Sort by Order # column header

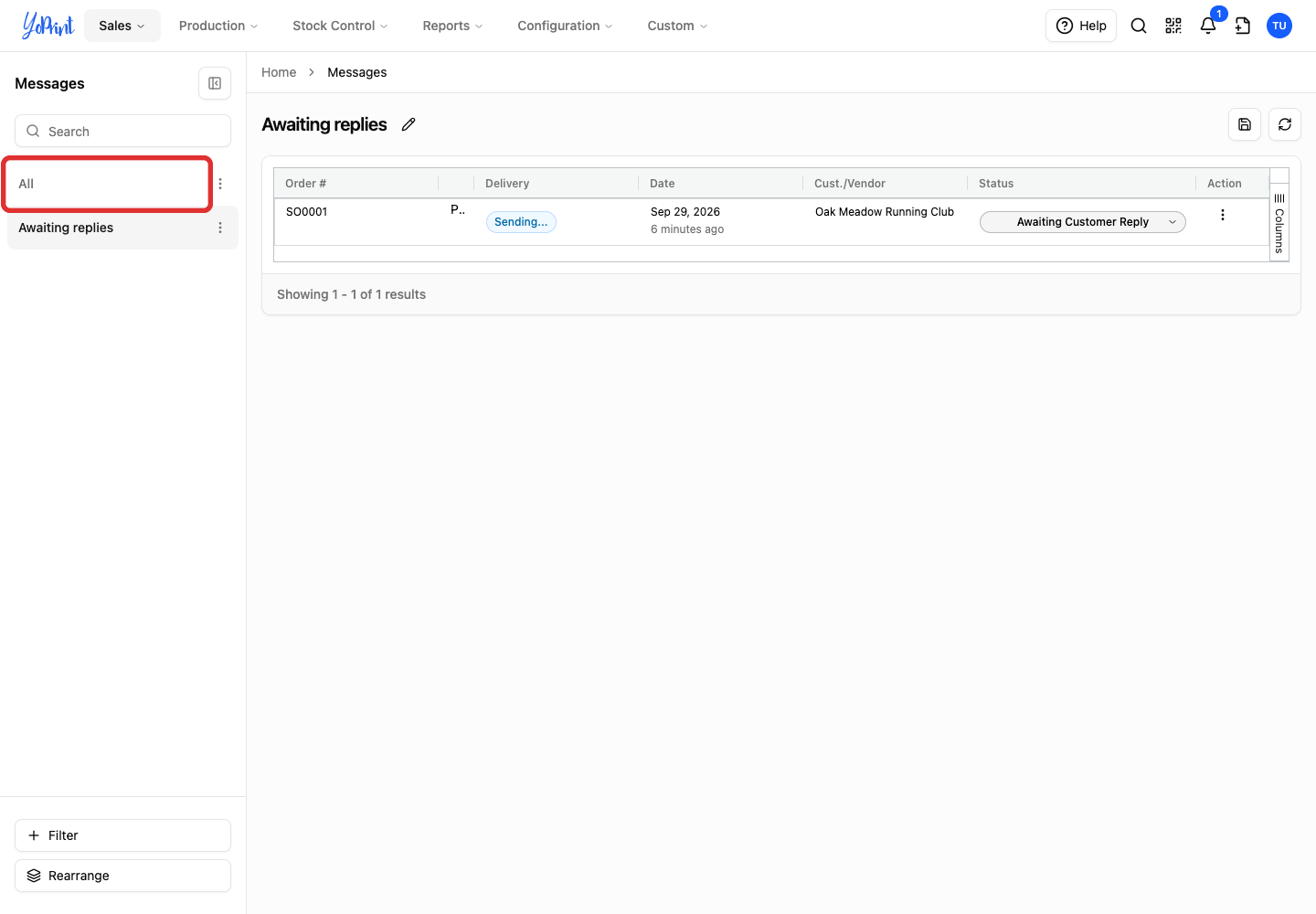coord(305,184)
